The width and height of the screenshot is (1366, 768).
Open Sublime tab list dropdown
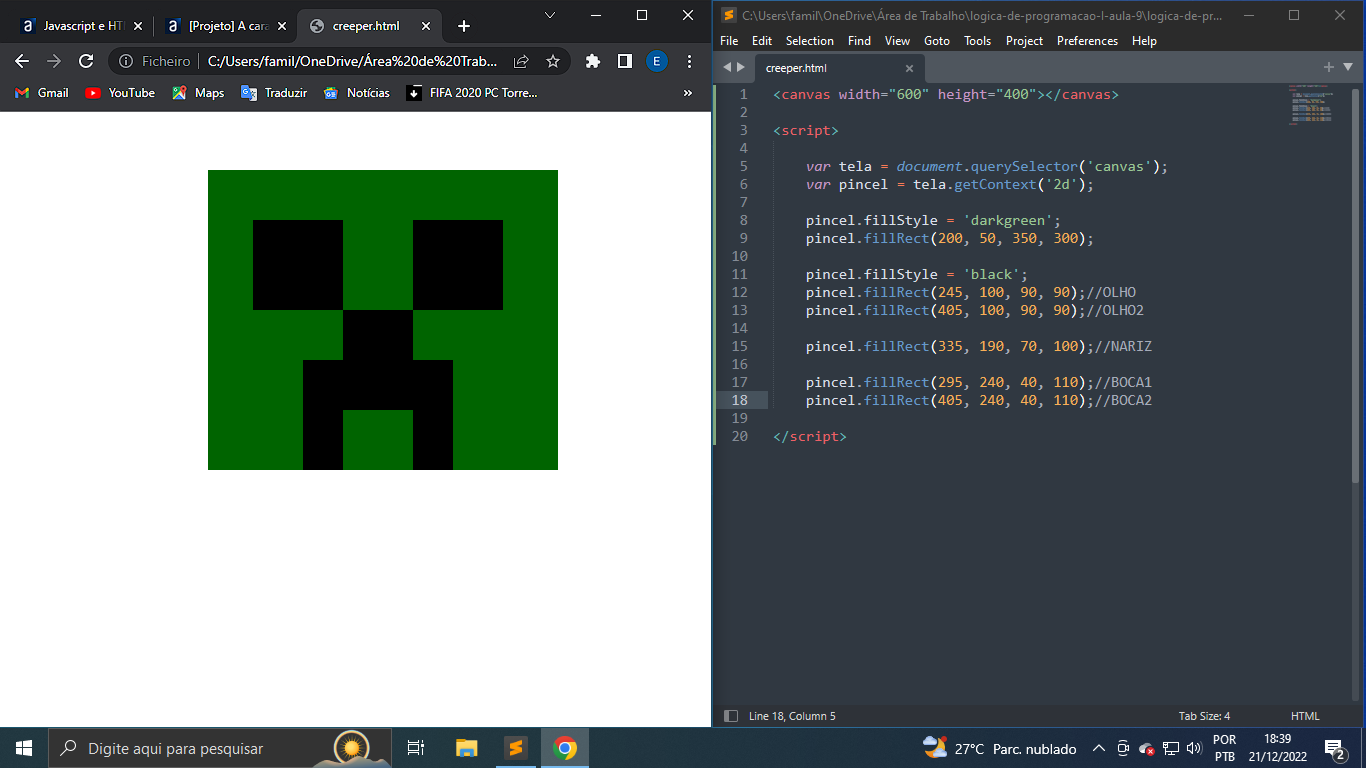pos(1347,67)
